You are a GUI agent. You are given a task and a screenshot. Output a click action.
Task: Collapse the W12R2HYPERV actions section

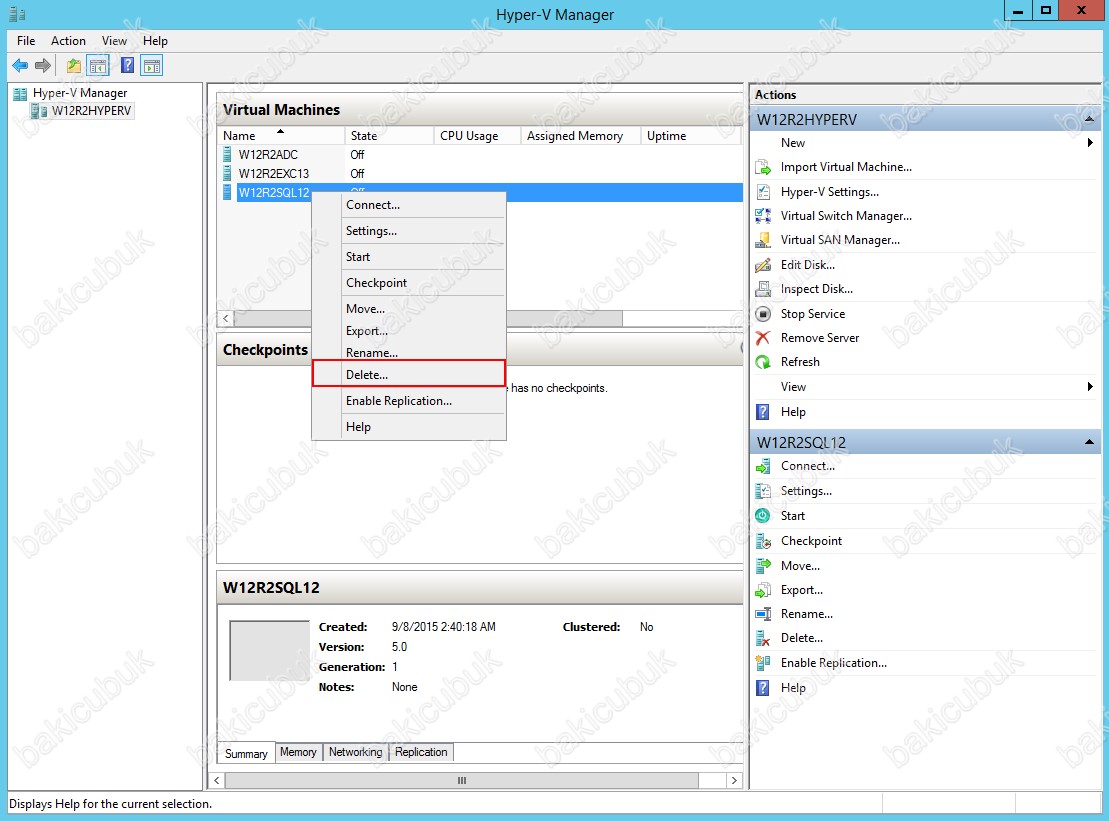coord(1089,120)
